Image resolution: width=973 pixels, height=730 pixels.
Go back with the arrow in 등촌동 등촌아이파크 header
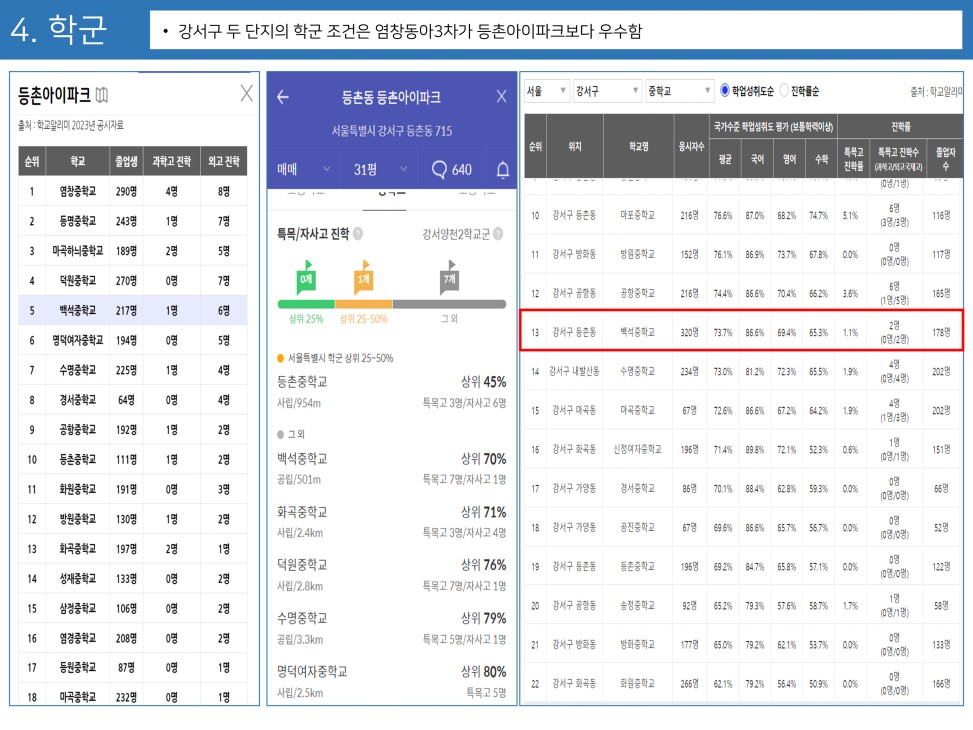283,97
